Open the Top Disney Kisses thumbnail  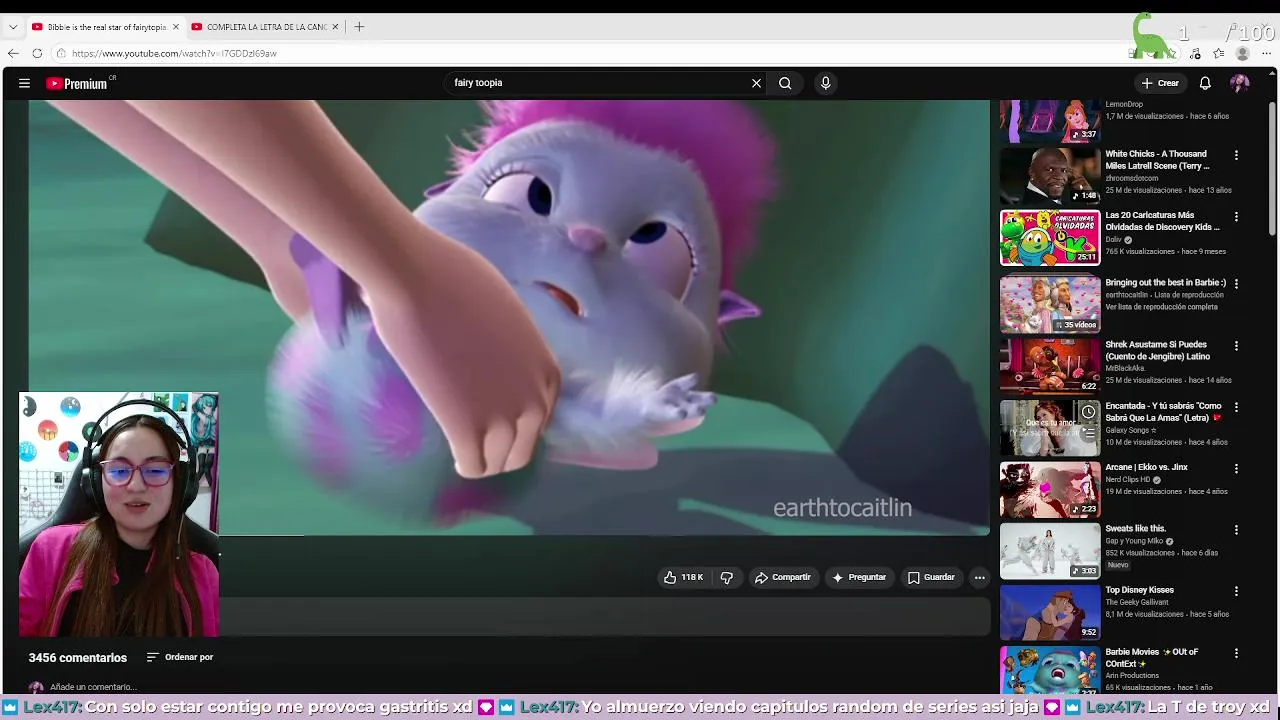[1050, 612]
